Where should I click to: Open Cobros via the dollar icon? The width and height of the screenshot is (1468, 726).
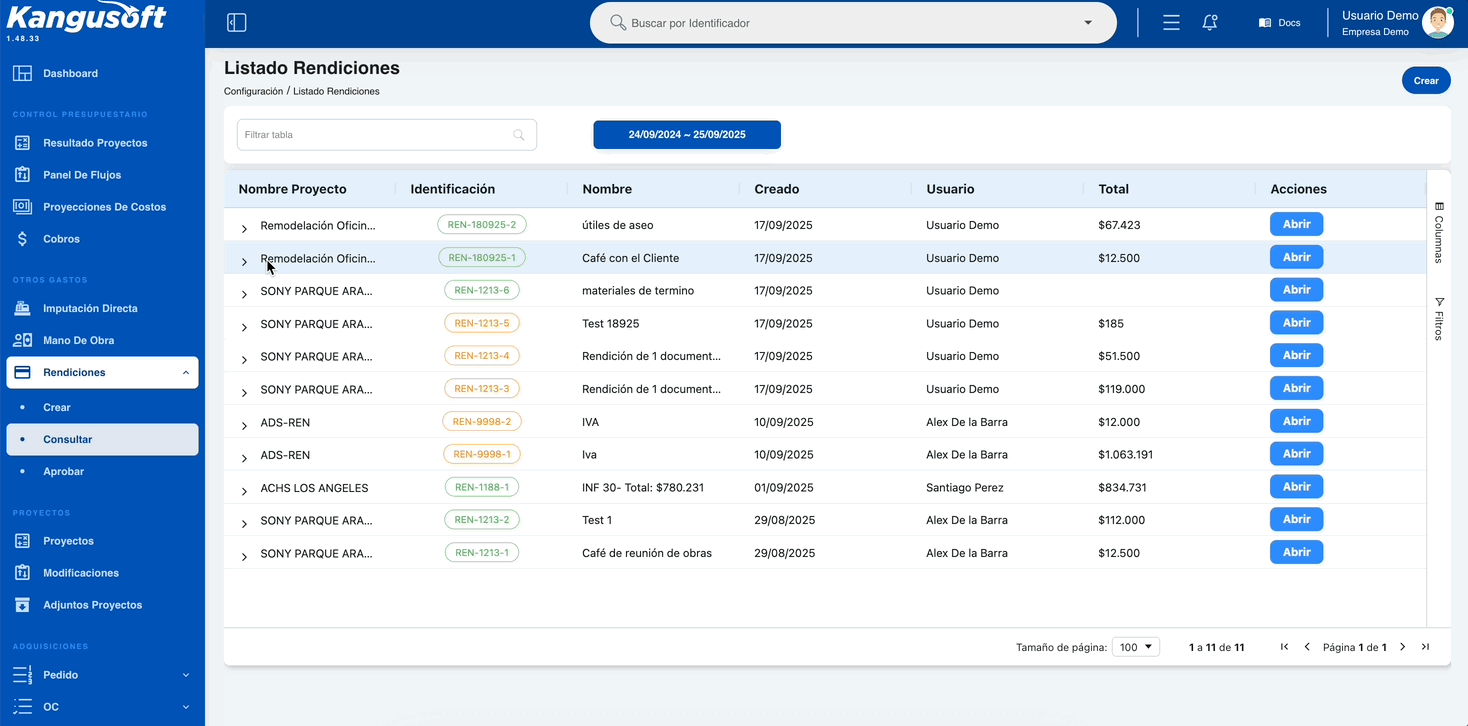22,239
